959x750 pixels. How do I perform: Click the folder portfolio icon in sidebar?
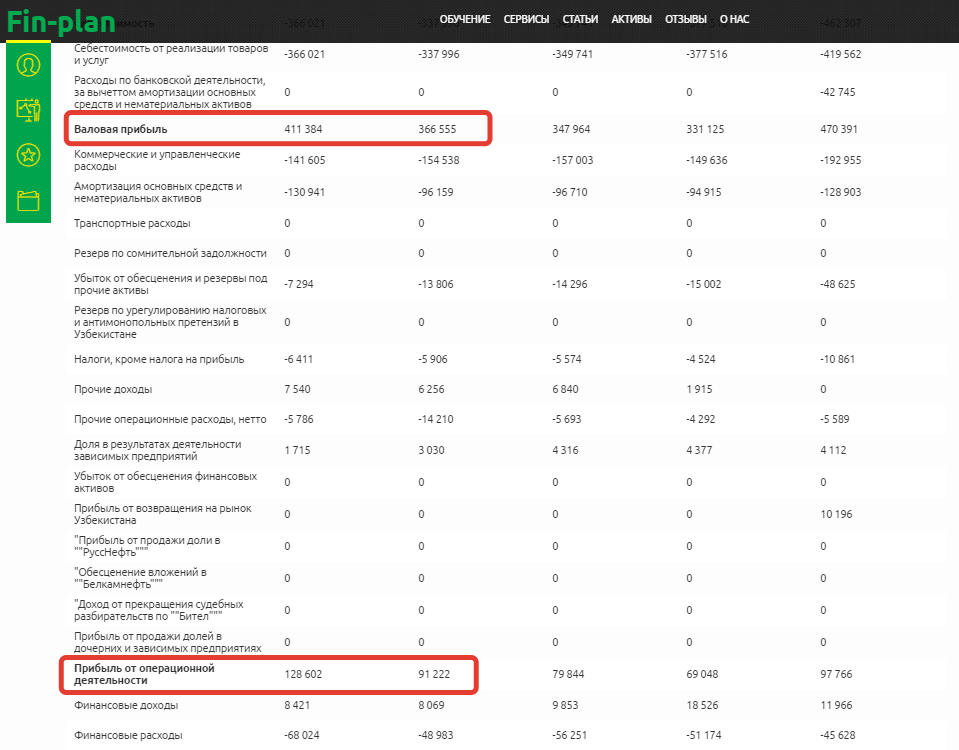pyautogui.click(x=28, y=201)
